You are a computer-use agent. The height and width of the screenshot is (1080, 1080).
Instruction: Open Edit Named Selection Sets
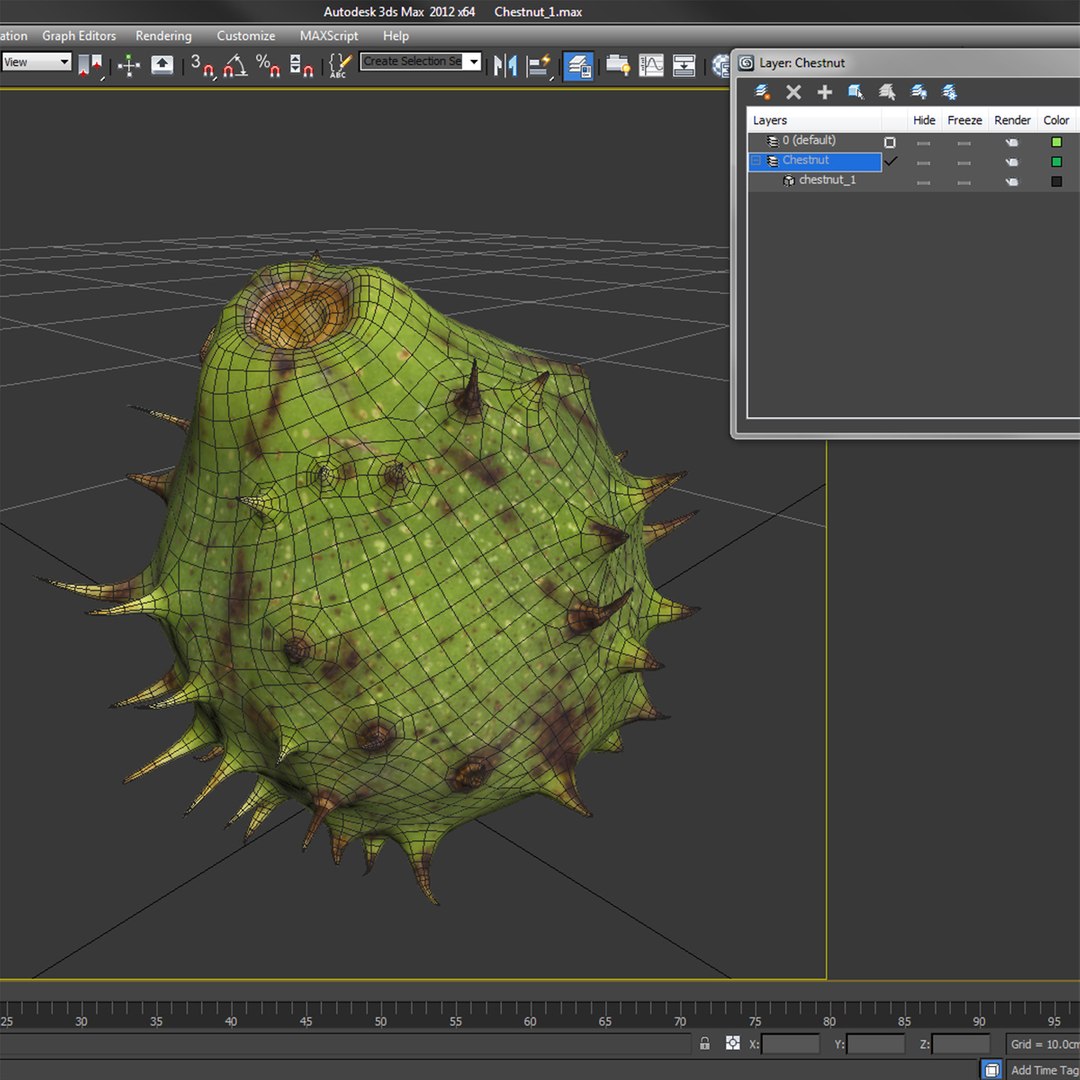click(340, 65)
